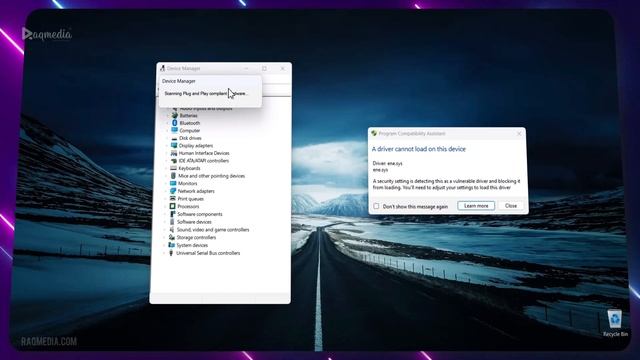
Task: Expand the Processors node
Action: coord(165,207)
